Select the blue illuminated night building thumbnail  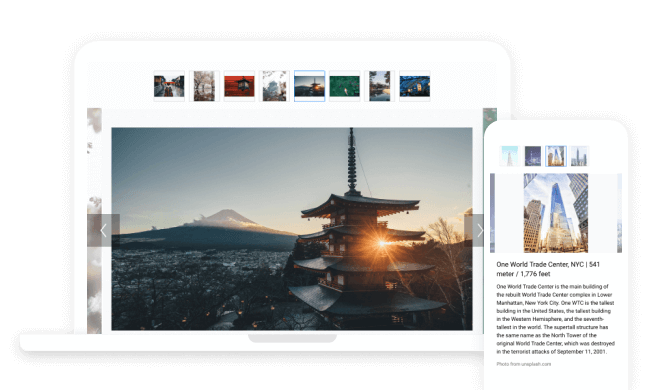(415, 86)
